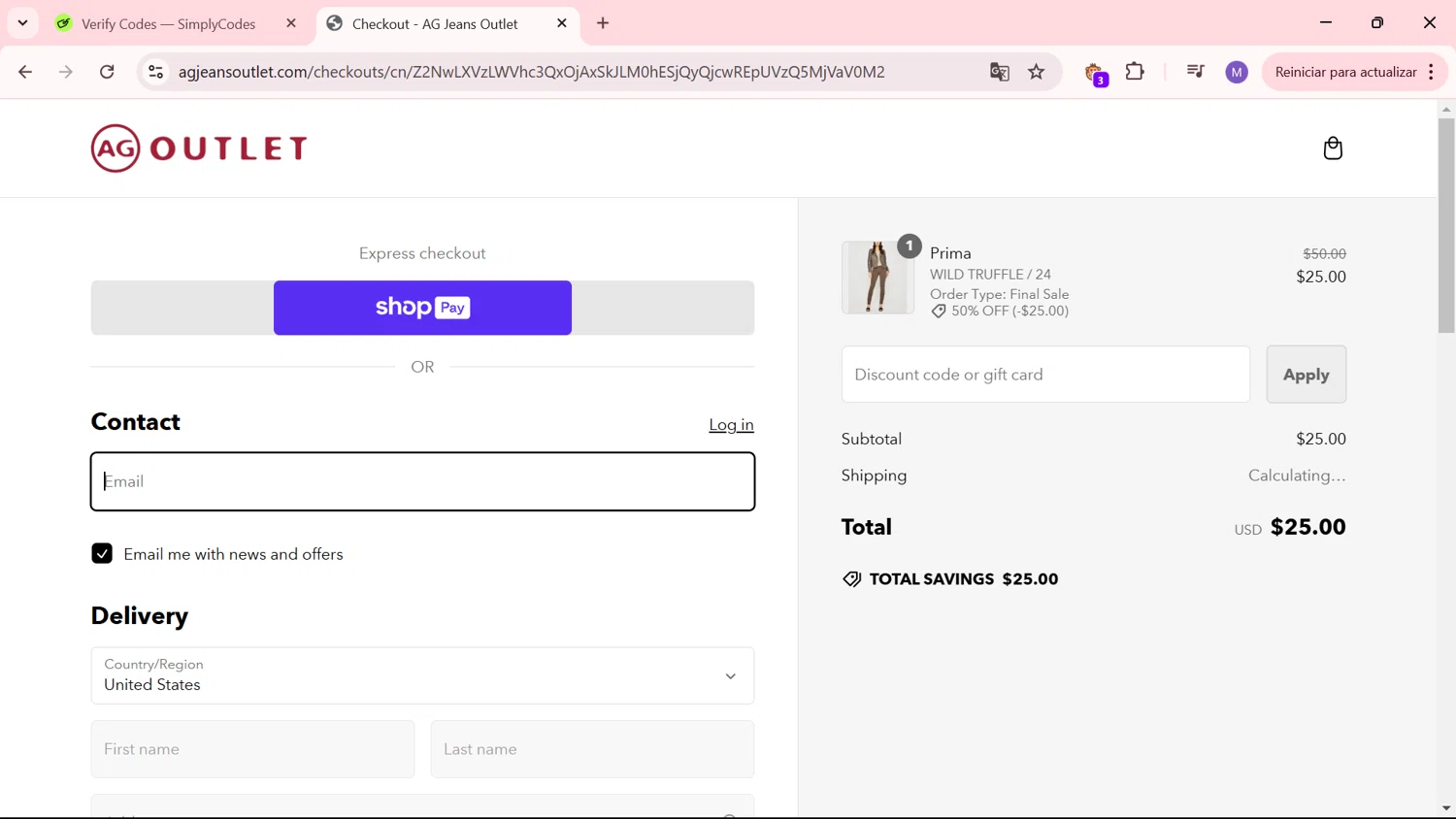1456x819 pixels.
Task: Click the strikethrough $50.00 price
Action: click(1324, 253)
